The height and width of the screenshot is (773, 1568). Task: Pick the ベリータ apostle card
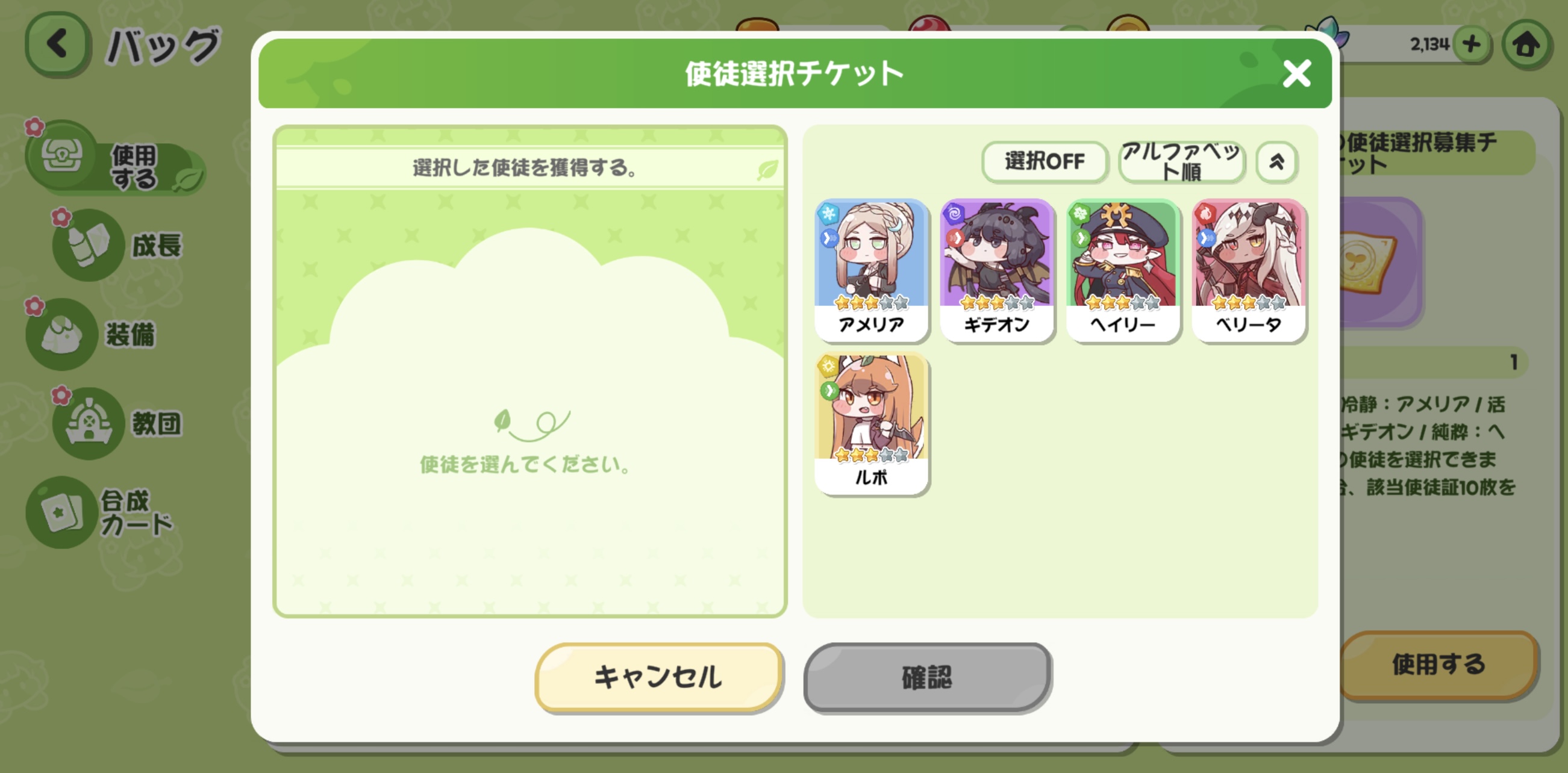tap(1248, 271)
